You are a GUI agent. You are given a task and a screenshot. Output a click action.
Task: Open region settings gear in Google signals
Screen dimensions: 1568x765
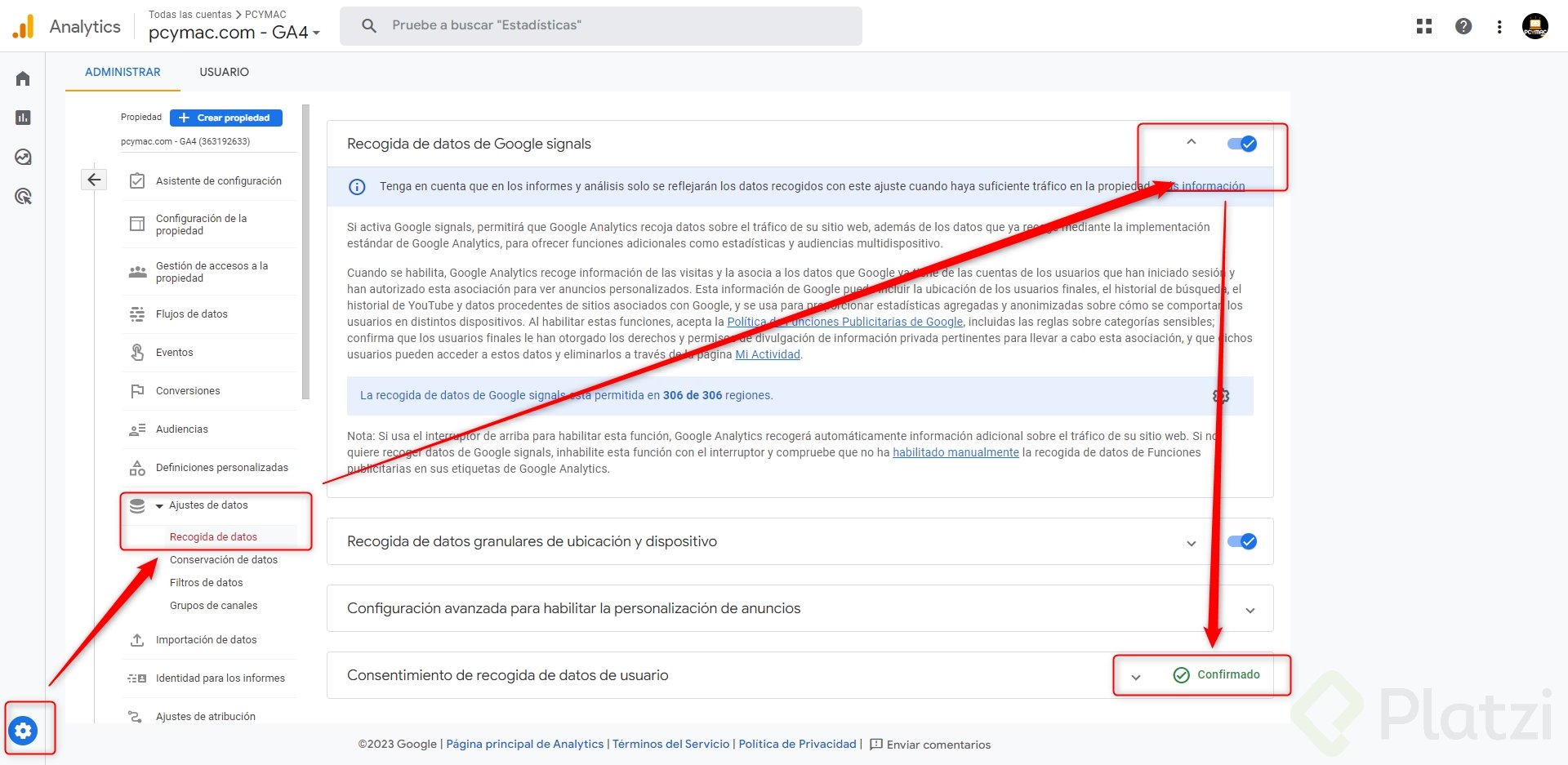coord(1221,396)
